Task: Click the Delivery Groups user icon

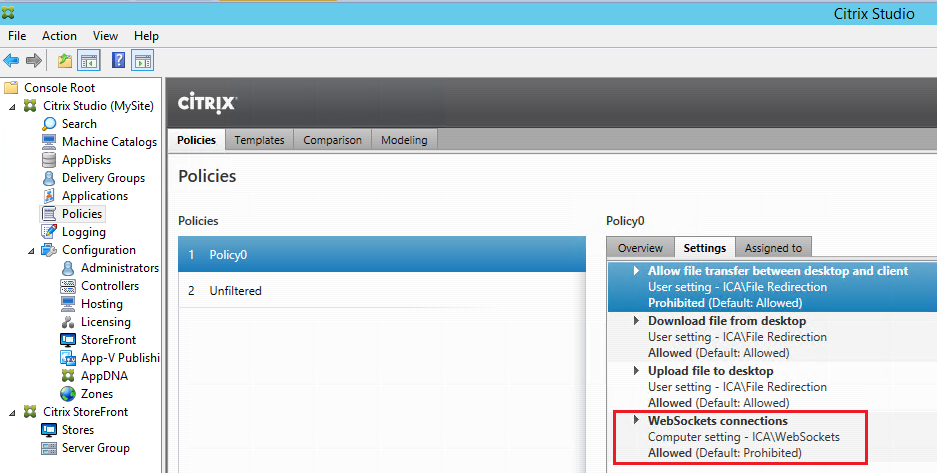Action: click(x=49, y=178)
